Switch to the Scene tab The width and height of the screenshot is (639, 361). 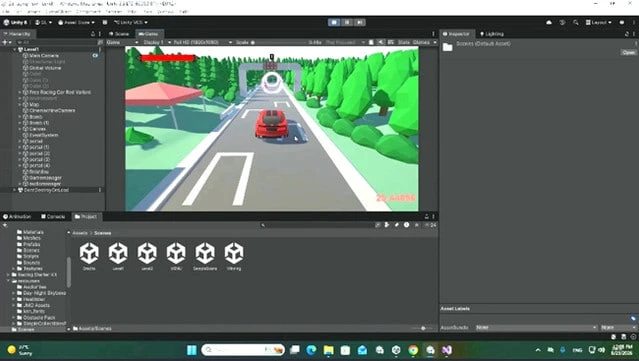coord(119,34)
